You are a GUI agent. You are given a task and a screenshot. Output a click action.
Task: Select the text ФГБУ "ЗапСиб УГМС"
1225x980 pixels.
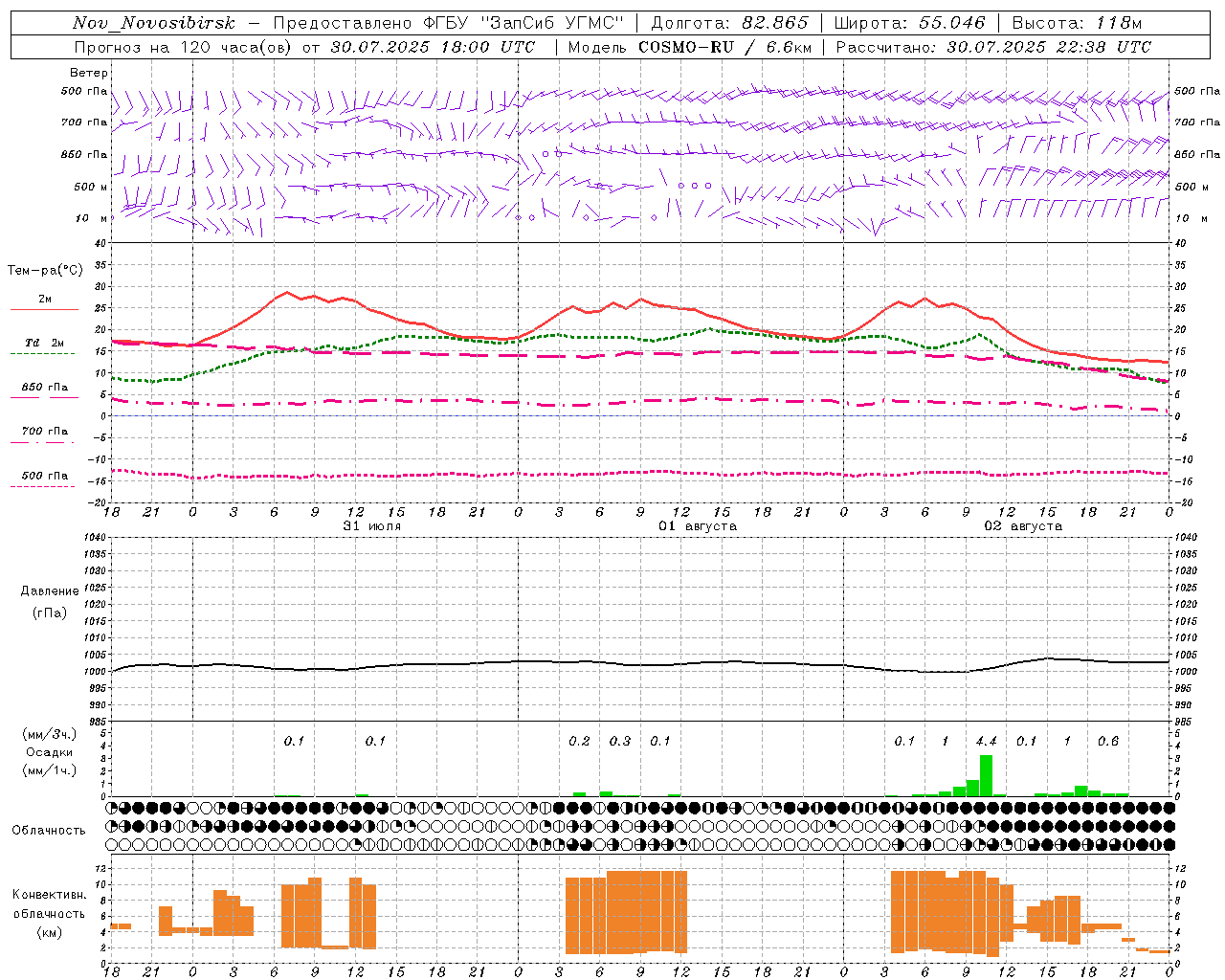(x=521, y=23)
